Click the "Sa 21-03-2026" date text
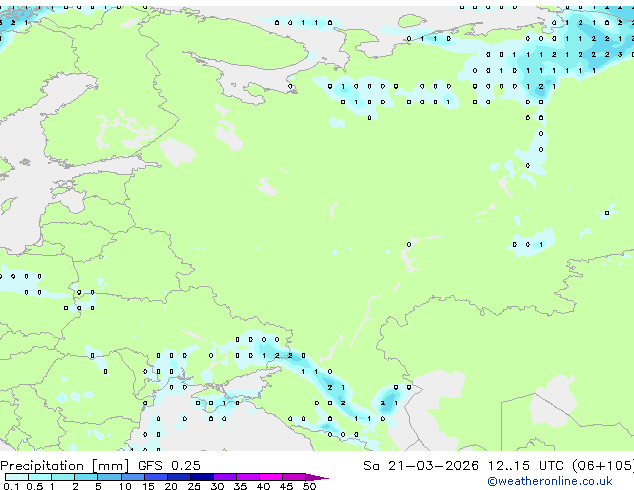This screenshot has width=634, height=490. point(421,466)
